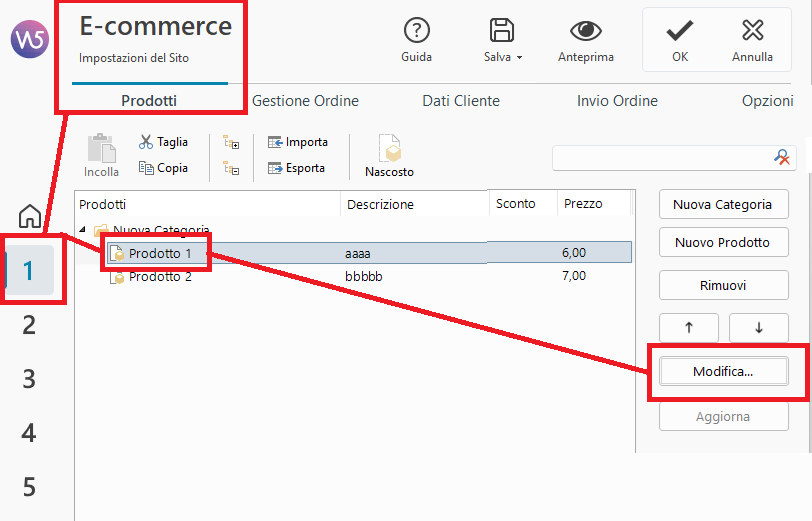This screenshot has height=521, width=812.
Task: Click the Nuovo Prodotto button
Action: click(723, 242)
